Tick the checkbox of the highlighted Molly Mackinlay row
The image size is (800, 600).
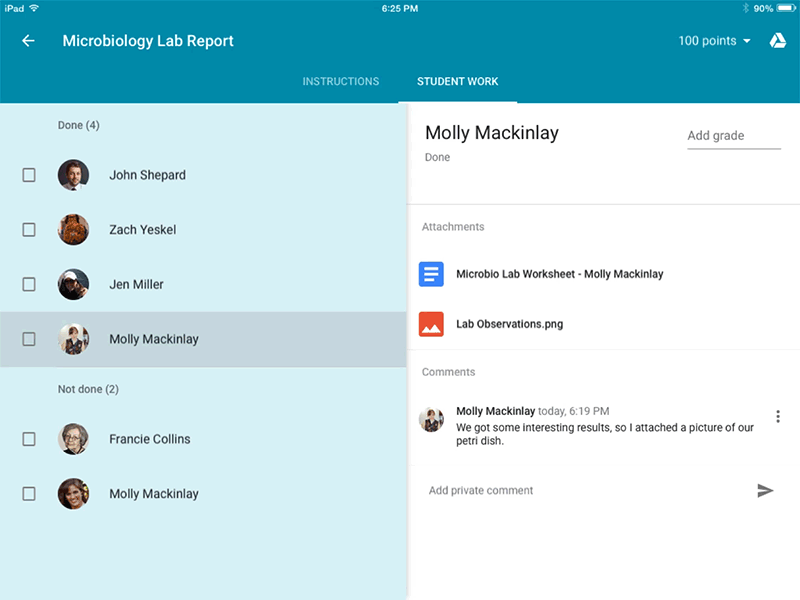(x=29, y=339)
